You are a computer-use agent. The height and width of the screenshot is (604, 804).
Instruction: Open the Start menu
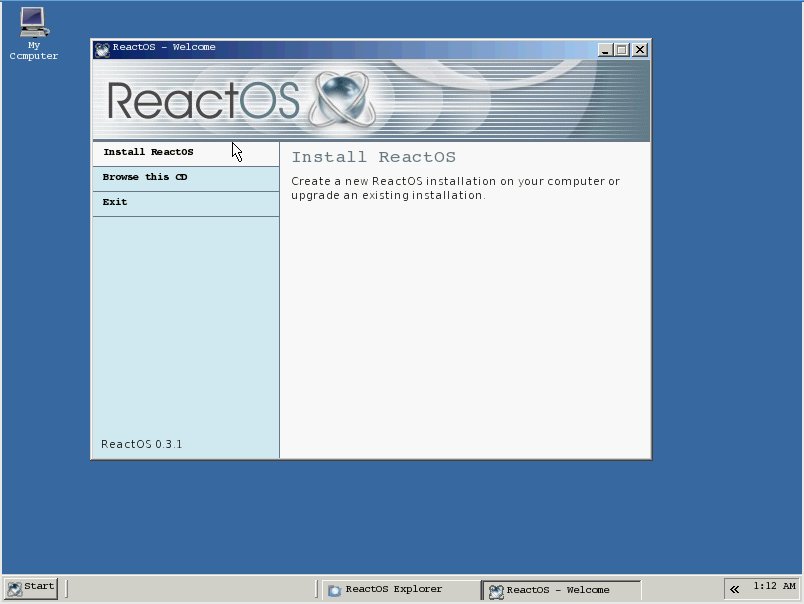[x=31, y=587]
